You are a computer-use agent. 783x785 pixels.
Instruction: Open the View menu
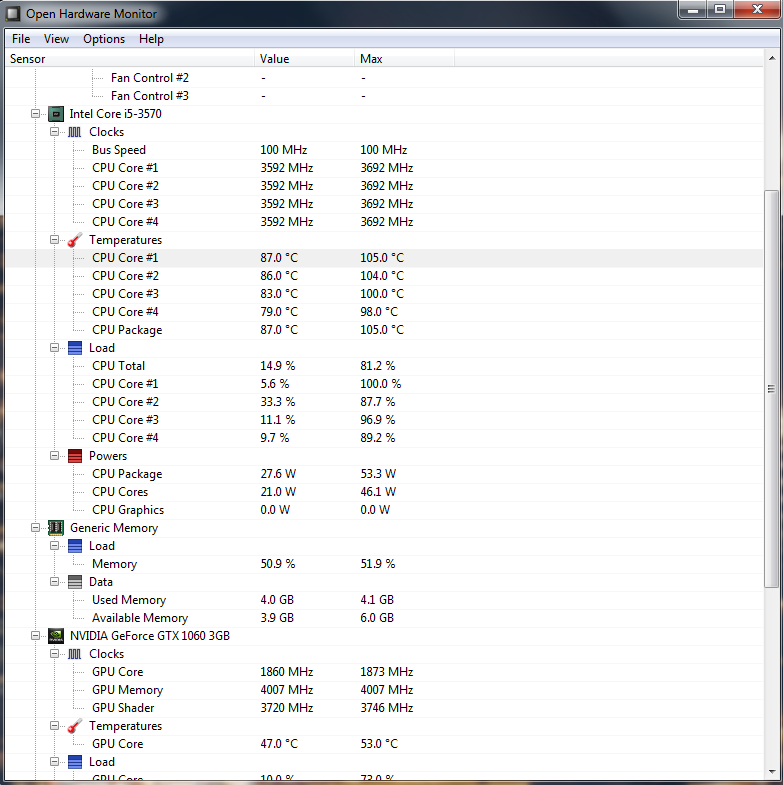click(56, 39)
